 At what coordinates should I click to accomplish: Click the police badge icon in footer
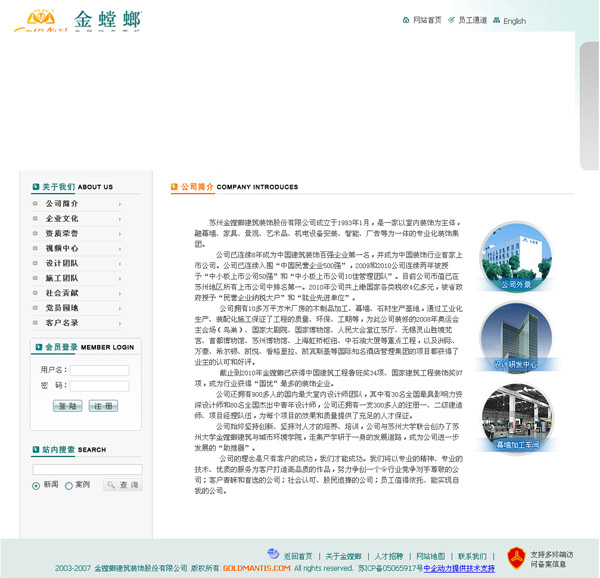516,556
